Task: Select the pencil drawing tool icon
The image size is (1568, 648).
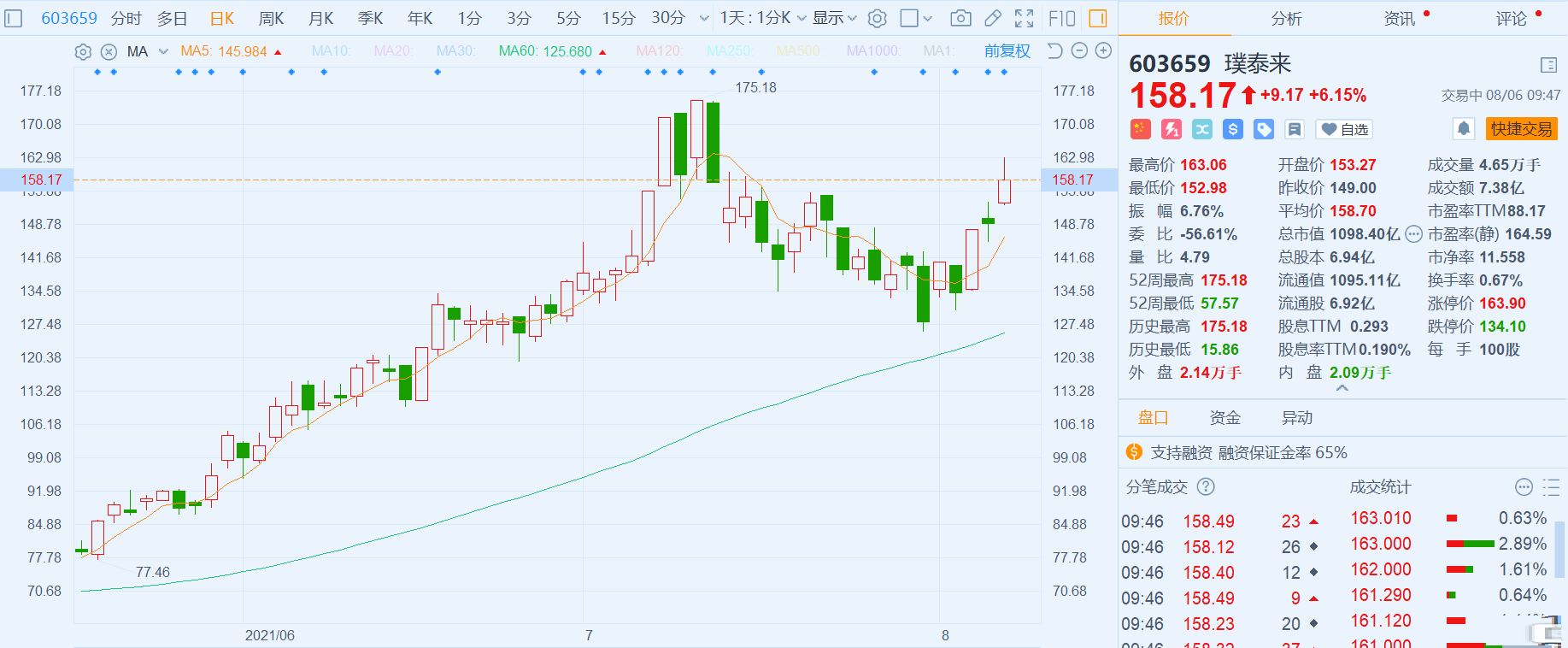Action: pyautogui.click(x=993, y=18)
